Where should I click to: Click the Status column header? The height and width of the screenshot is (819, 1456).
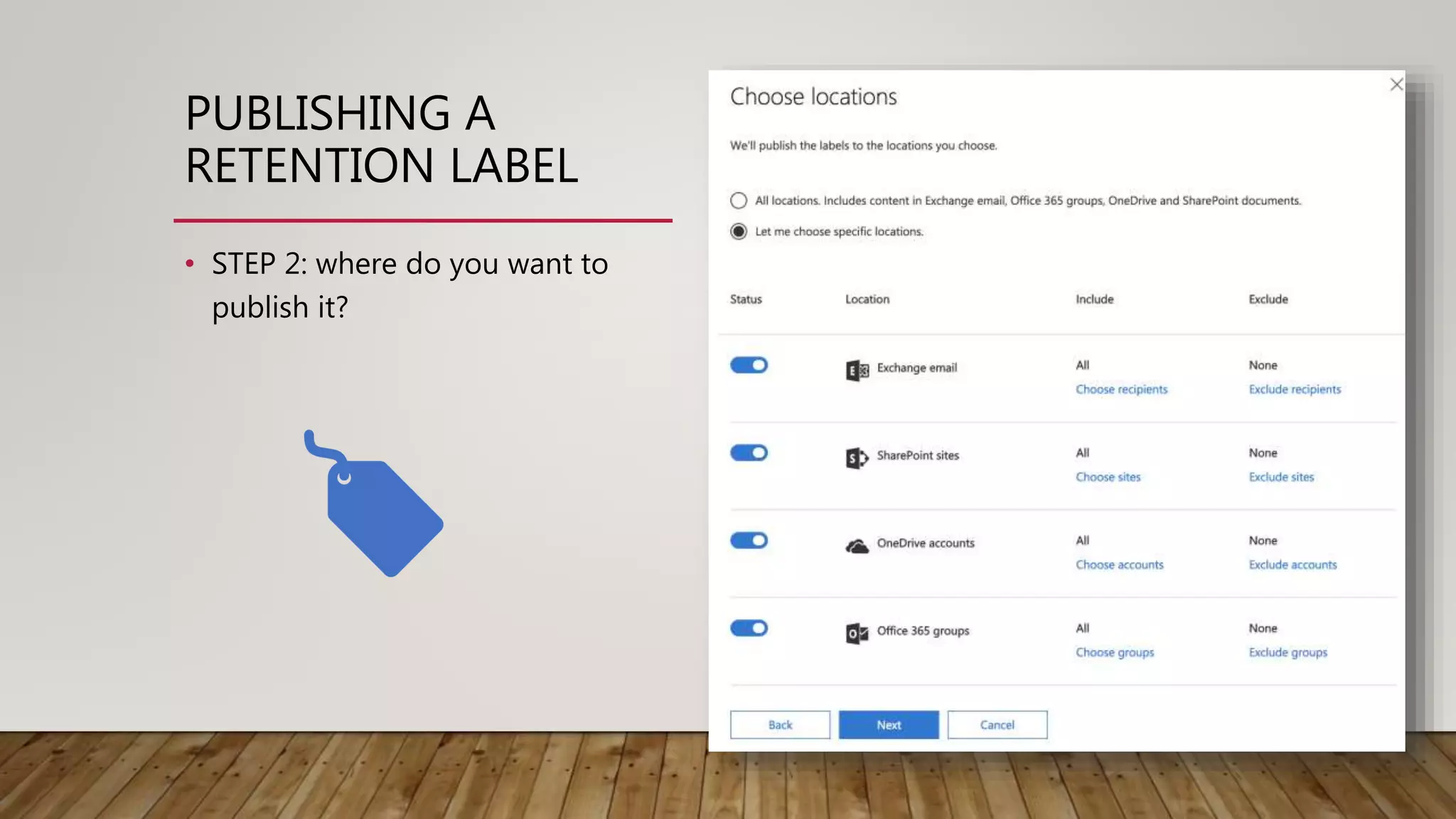pyautogui.click(x=746, y=299)
